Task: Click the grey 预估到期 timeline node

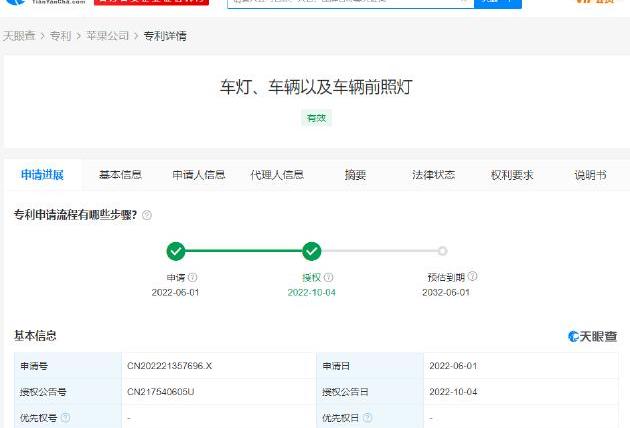Action: tap(442, 251)
